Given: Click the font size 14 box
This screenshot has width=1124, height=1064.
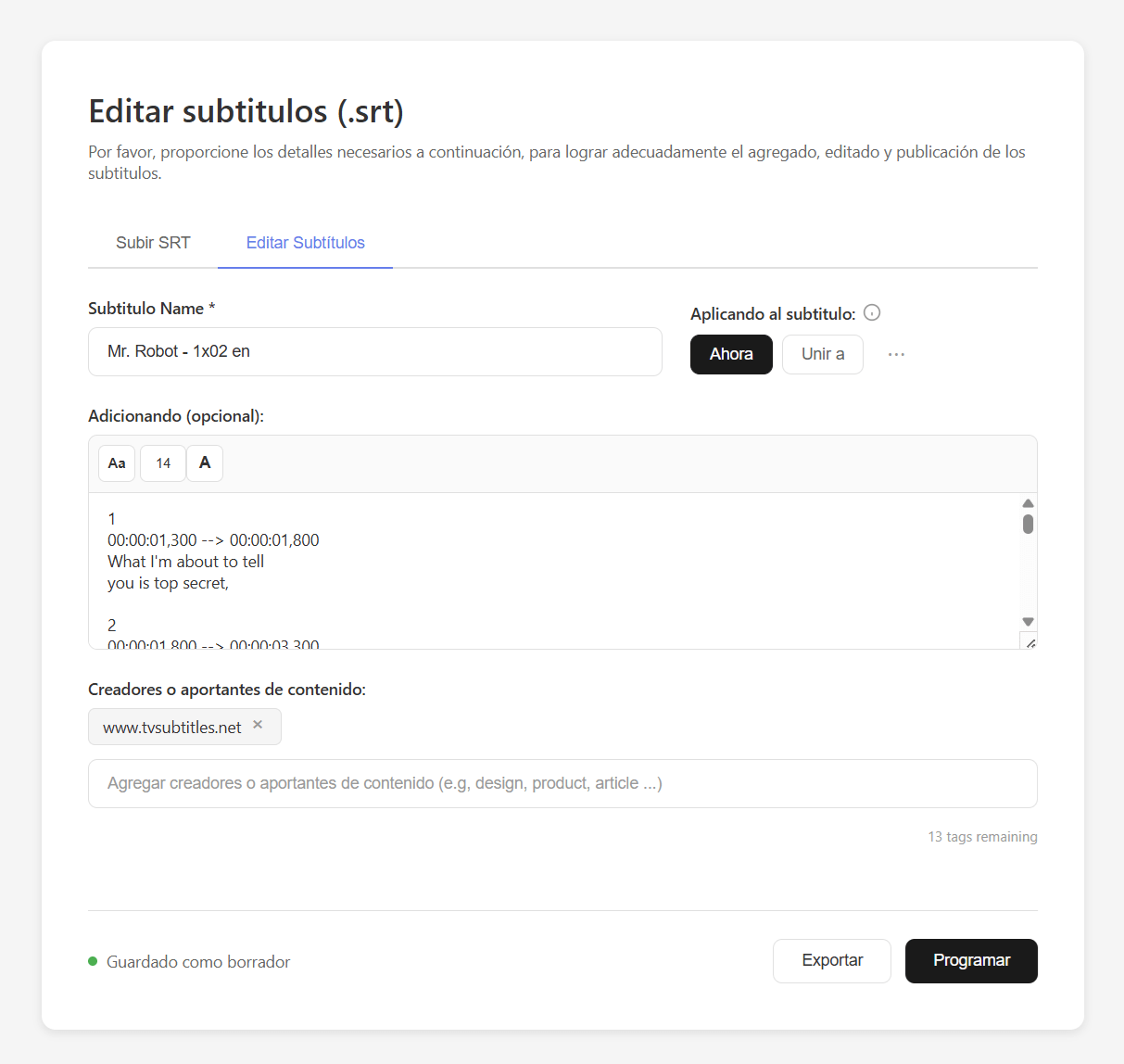Looking at the screenshot, I should pos(163,463).
